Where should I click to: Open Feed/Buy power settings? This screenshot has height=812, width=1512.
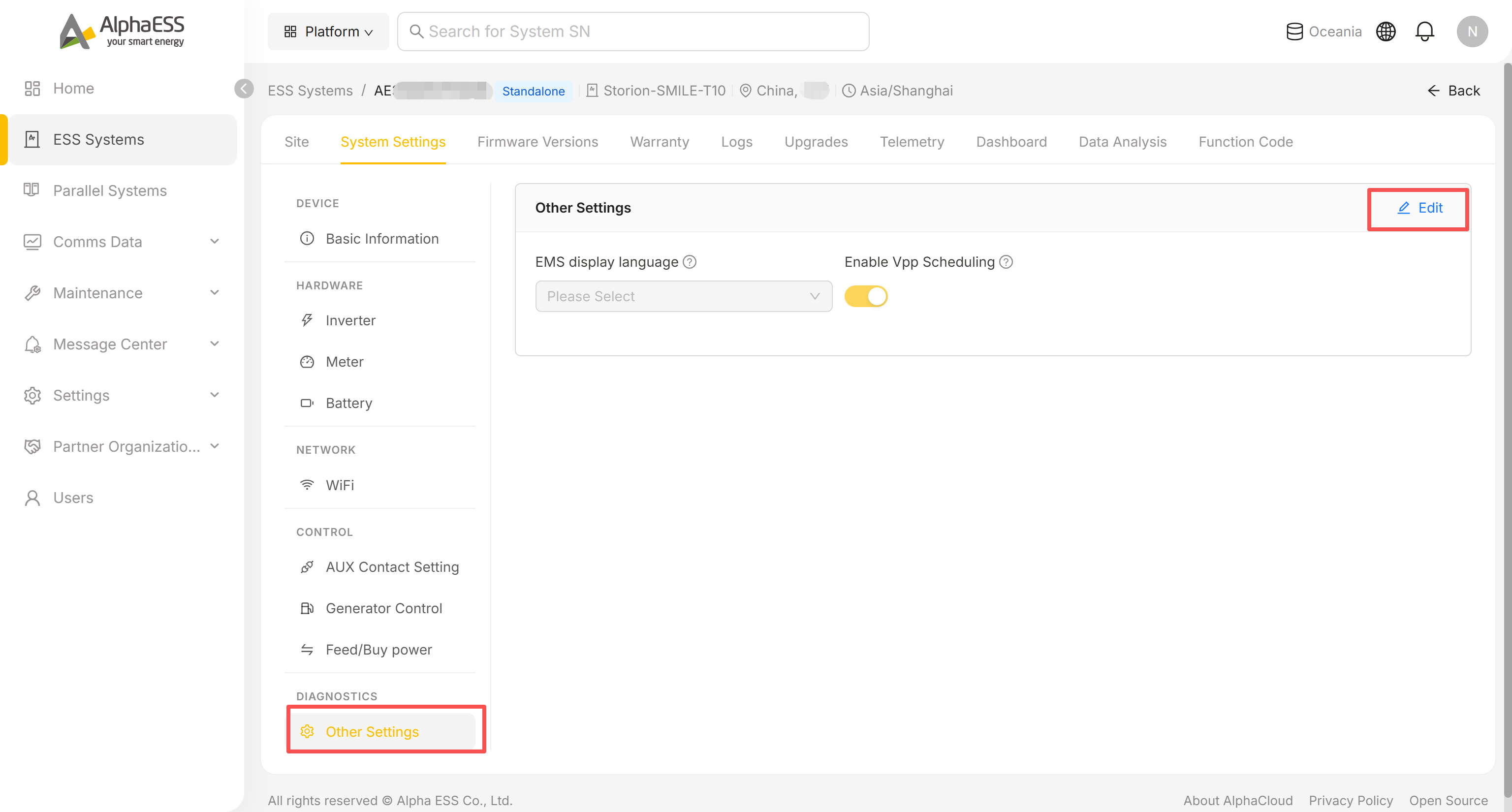(380, 650)
